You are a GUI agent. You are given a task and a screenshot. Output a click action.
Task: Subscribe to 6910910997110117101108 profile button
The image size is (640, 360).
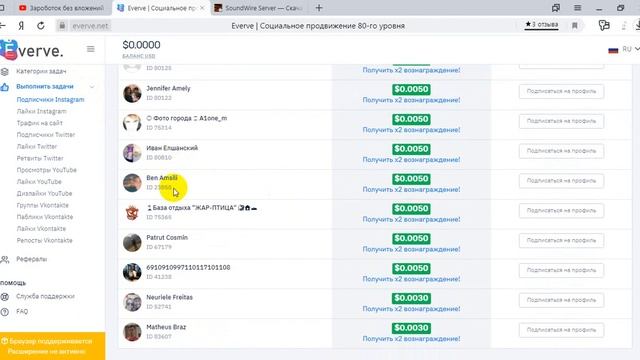coord(561,270)
